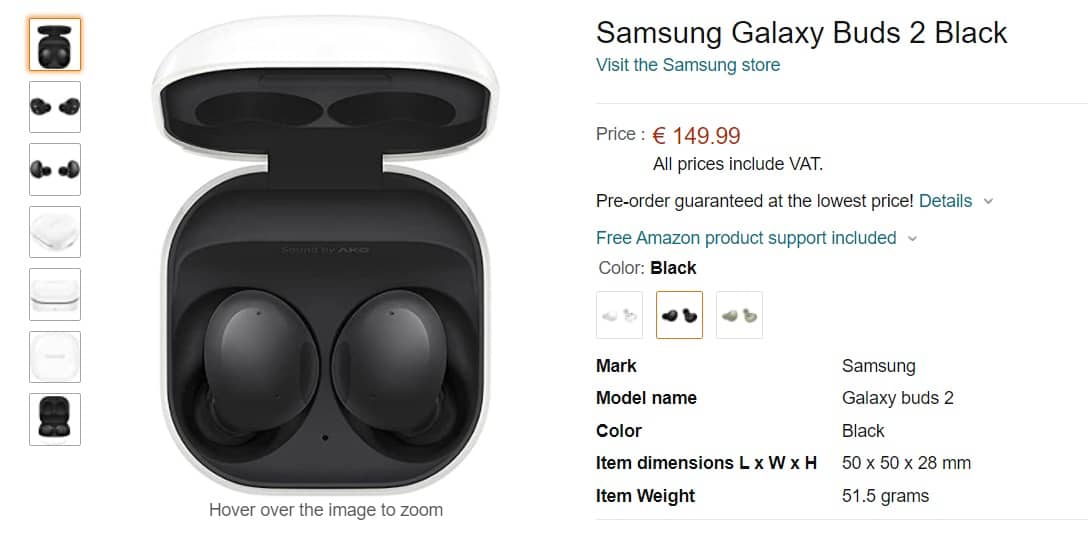1088x534 pixels.
Task: Click the Samsung Galaxy Buds 2 Black title
Action: [x=801, y=33]
